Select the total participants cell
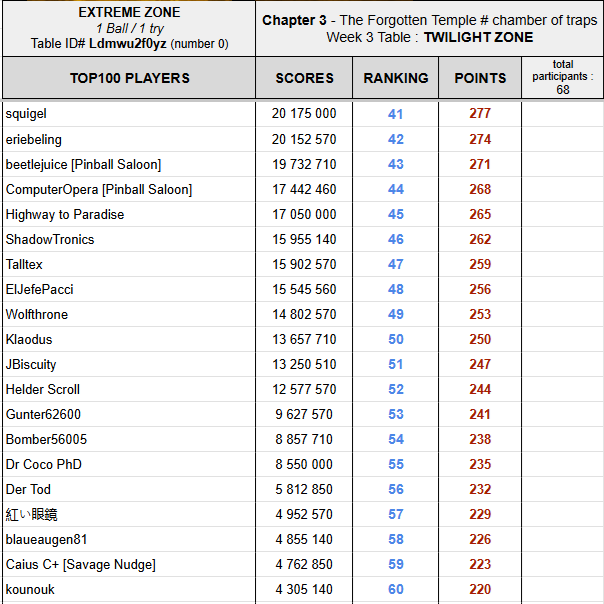This screenshot has height=604, width=604. coord(562,77)
